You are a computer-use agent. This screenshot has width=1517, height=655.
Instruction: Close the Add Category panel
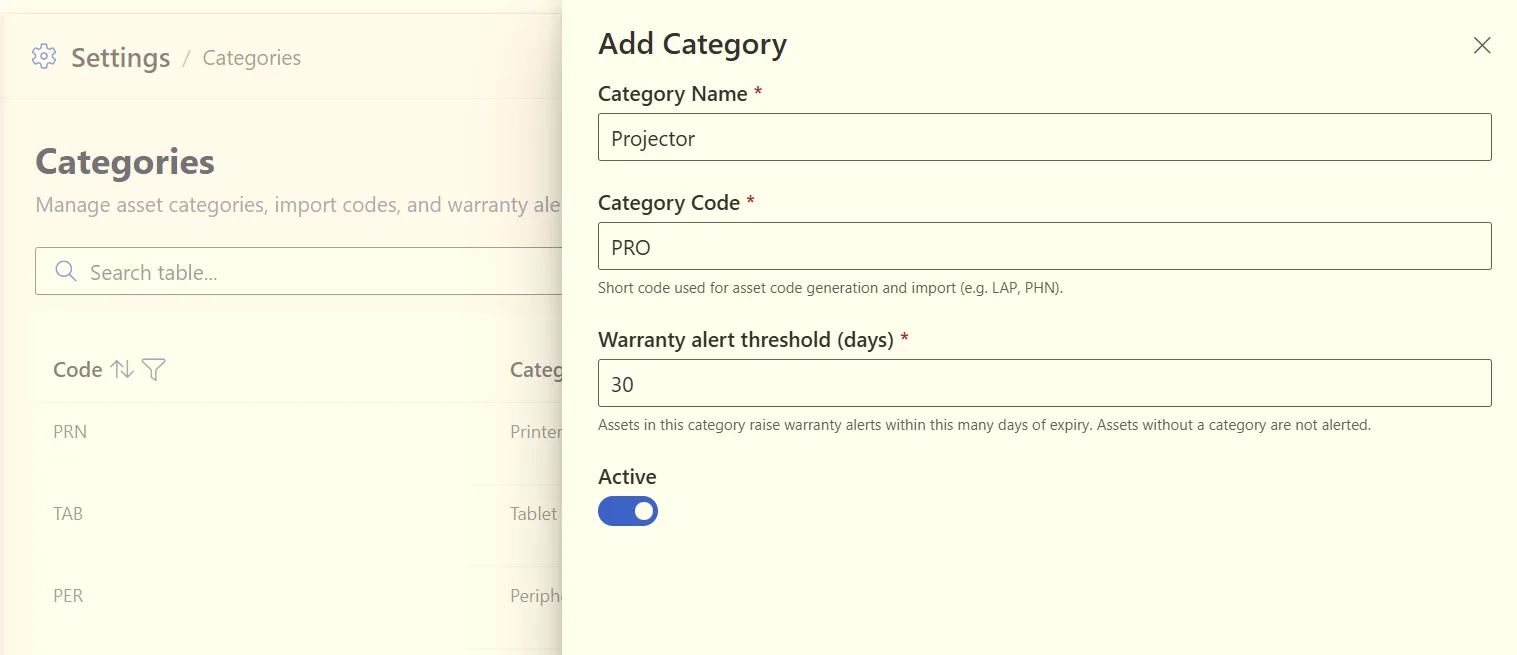pos(1482,45)
